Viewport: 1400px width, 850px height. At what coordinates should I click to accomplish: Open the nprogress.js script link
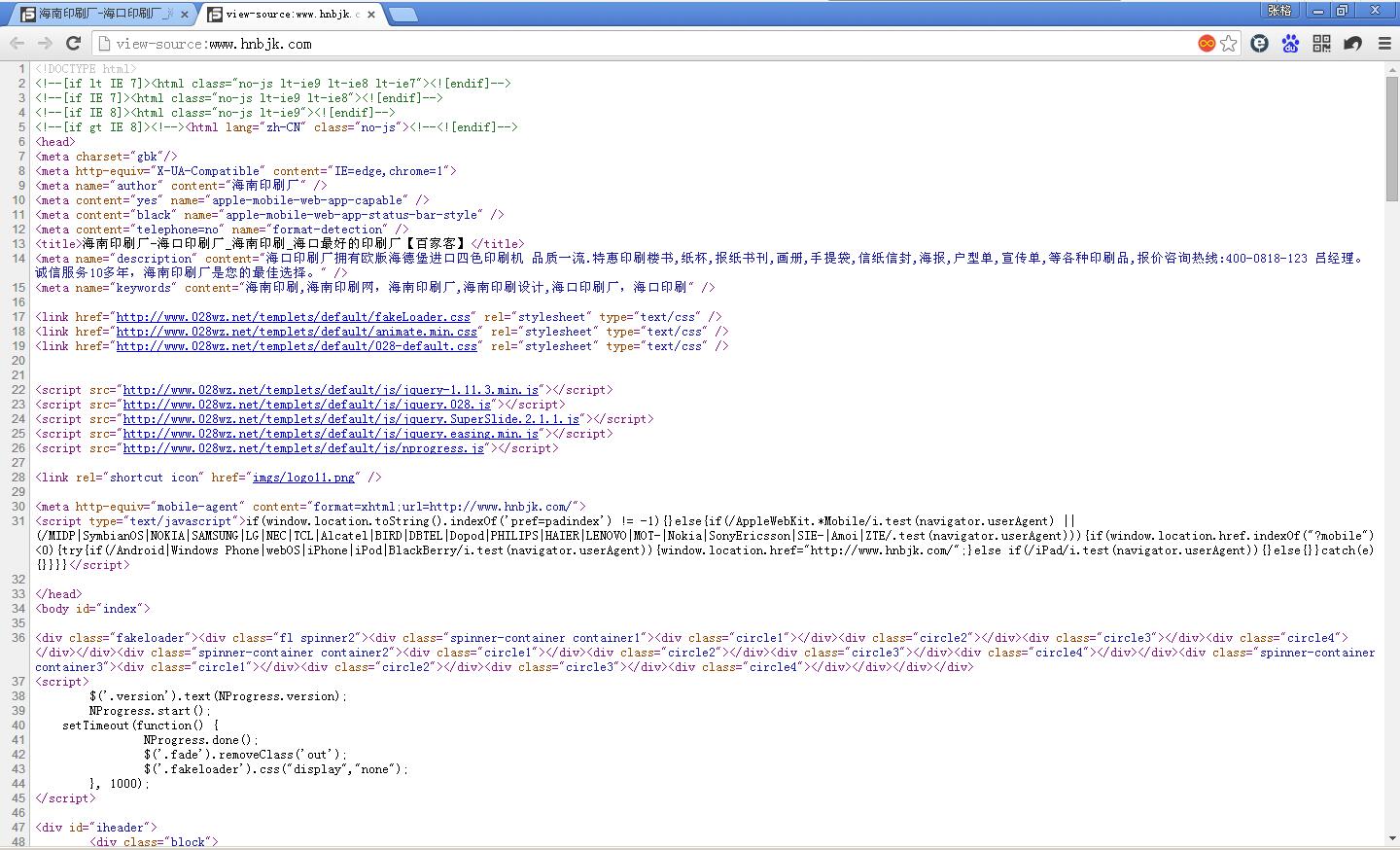[x=303, y=448]
